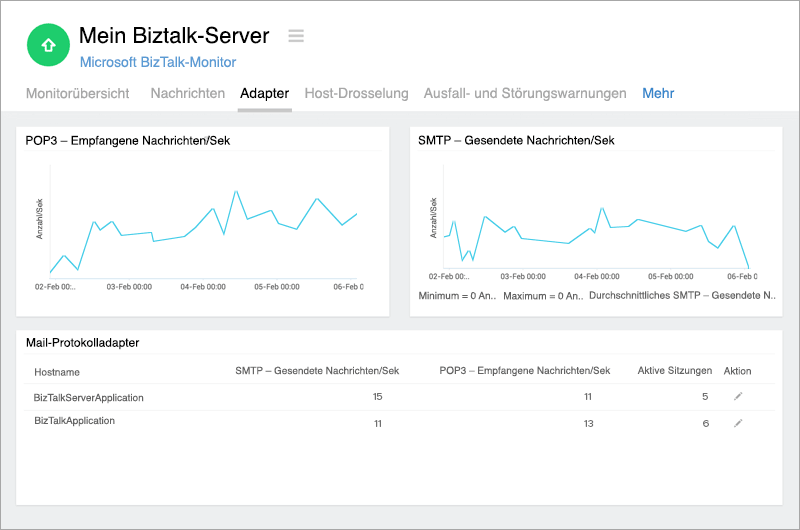Open the Host-Drosselung tab
The width and height of the screenshot is (800, 530).
click(x=357, y=93)
